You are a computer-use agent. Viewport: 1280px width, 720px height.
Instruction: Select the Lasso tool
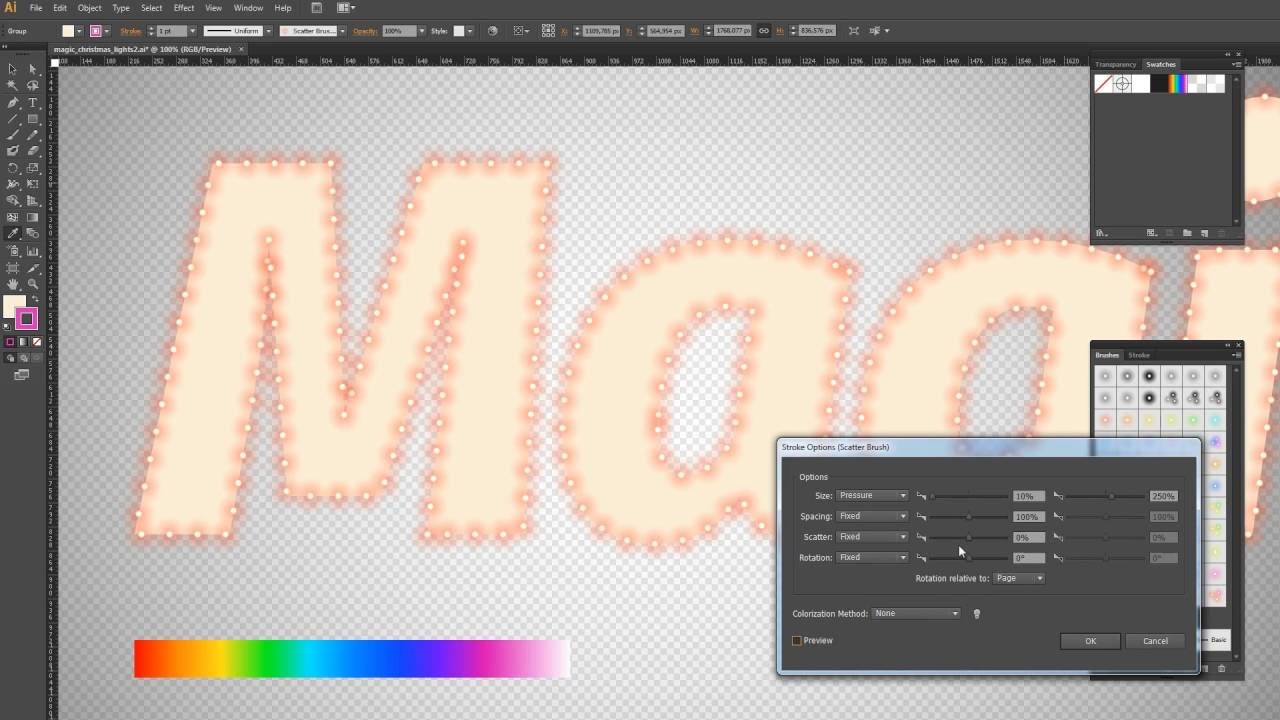(x=32, y=85)
